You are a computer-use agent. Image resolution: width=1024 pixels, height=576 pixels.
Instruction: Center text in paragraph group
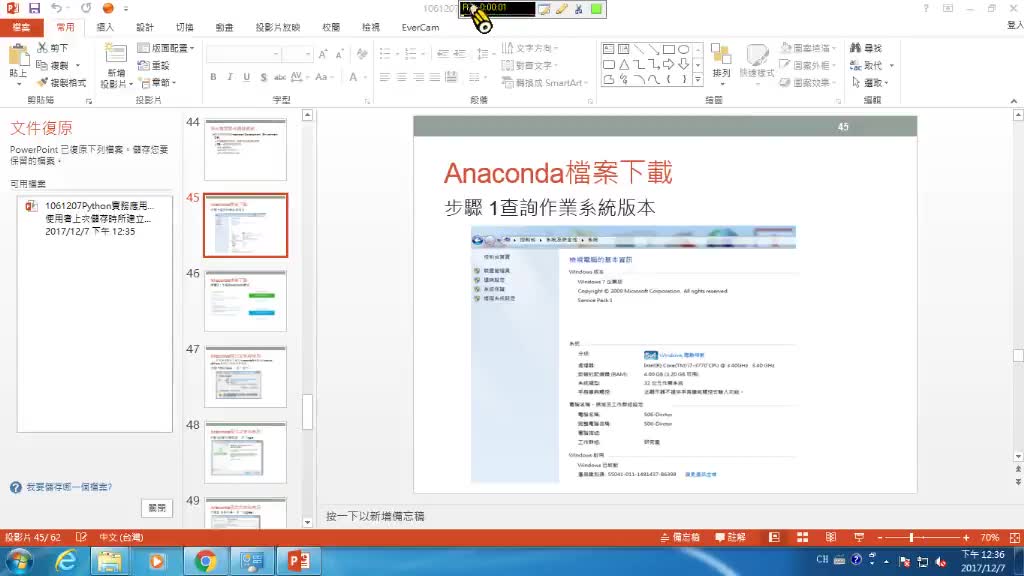click(402, 77)
